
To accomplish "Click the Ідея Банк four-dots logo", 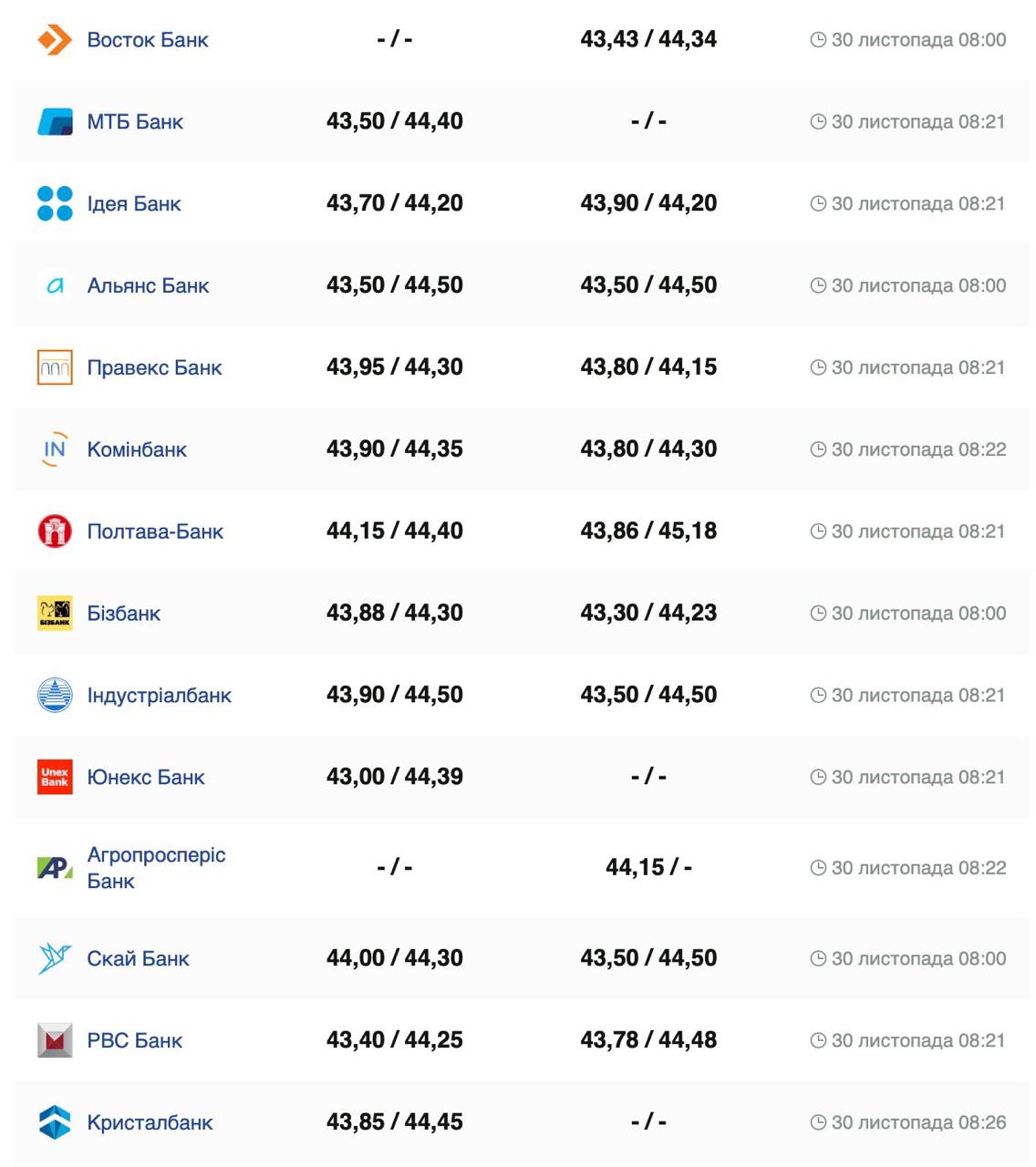I will pos(55,204).
